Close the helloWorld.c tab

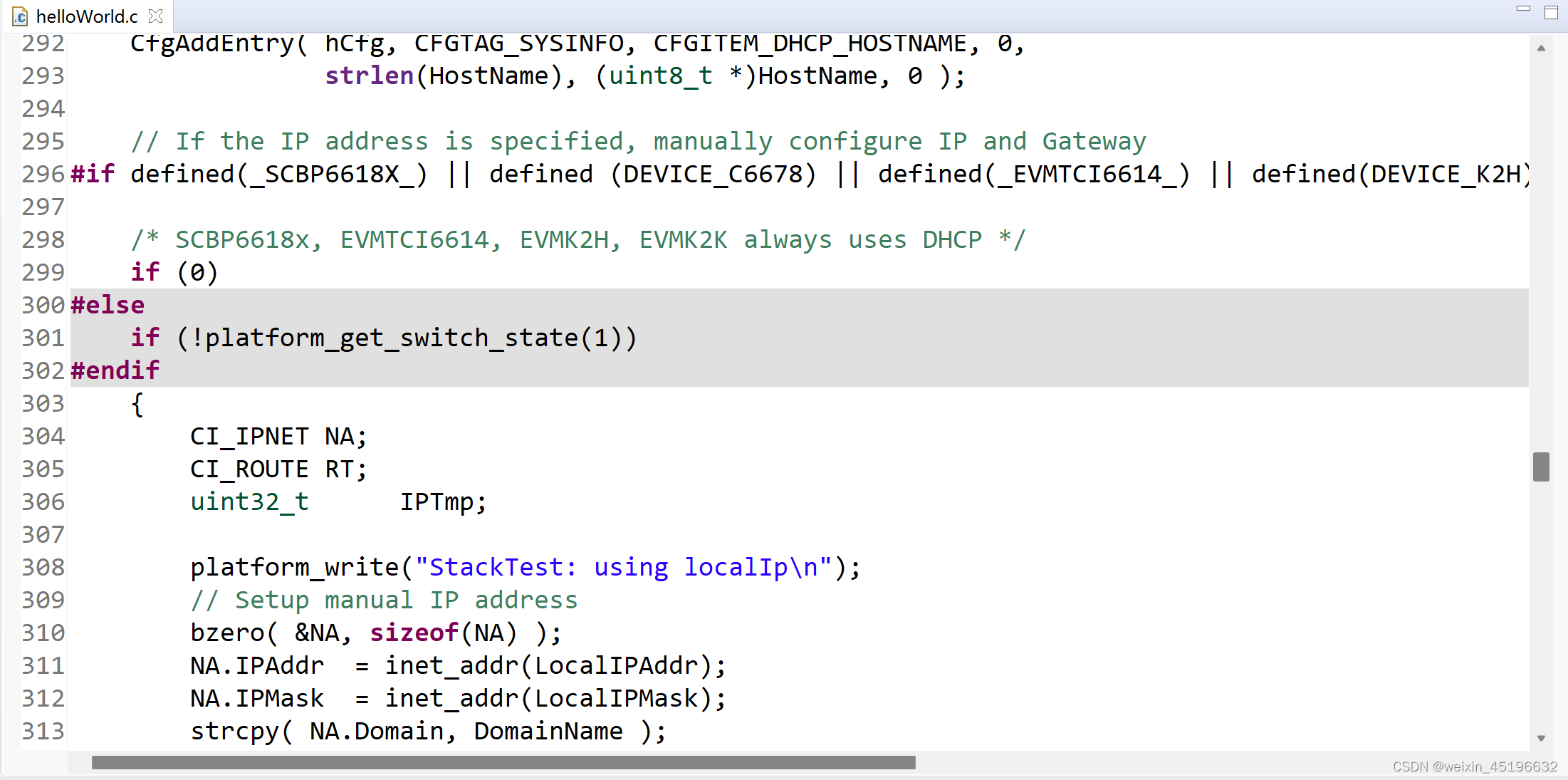pyautogui.click(x=156, y=16)
